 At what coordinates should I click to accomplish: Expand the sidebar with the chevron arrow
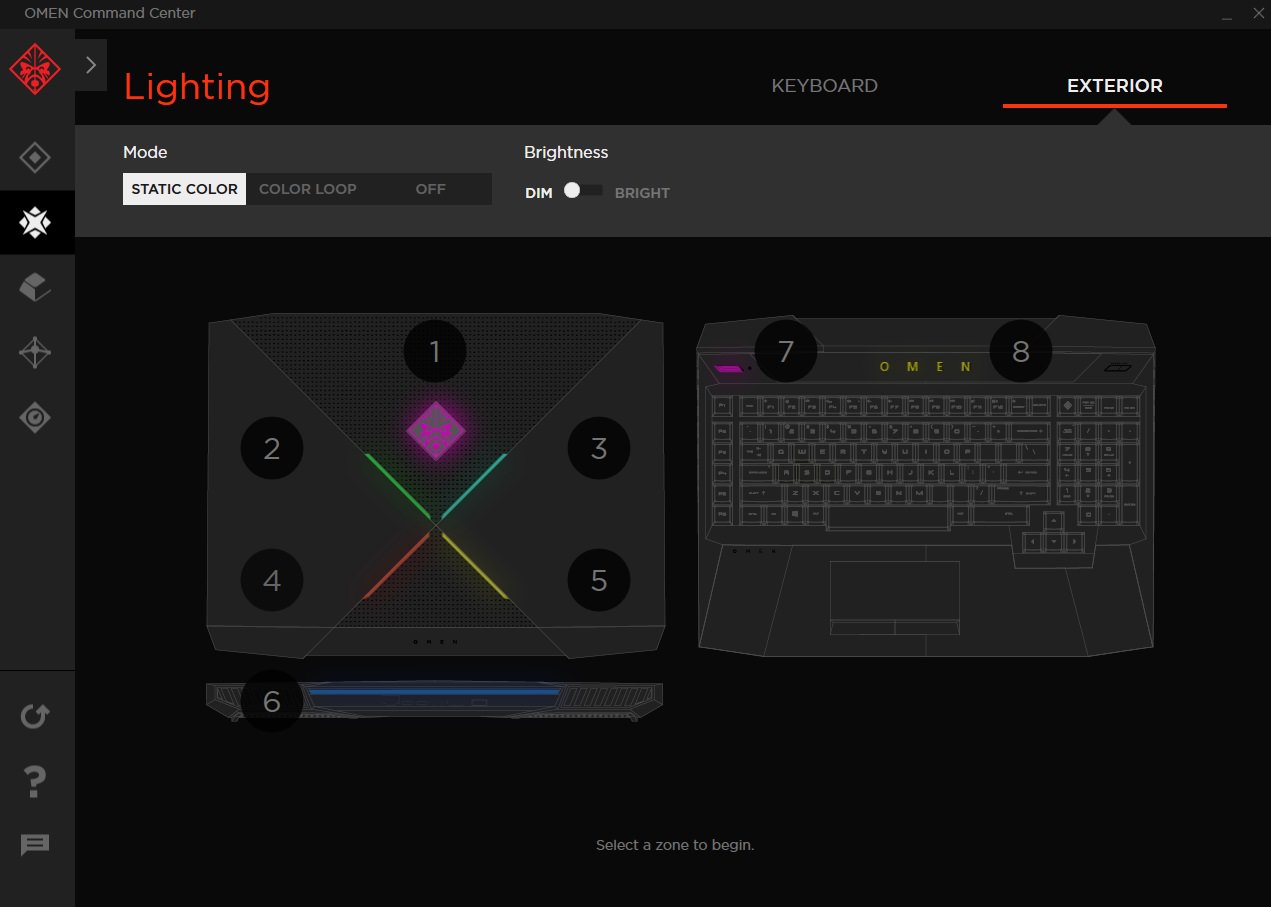pyautogui.click(x=91, y=65)
